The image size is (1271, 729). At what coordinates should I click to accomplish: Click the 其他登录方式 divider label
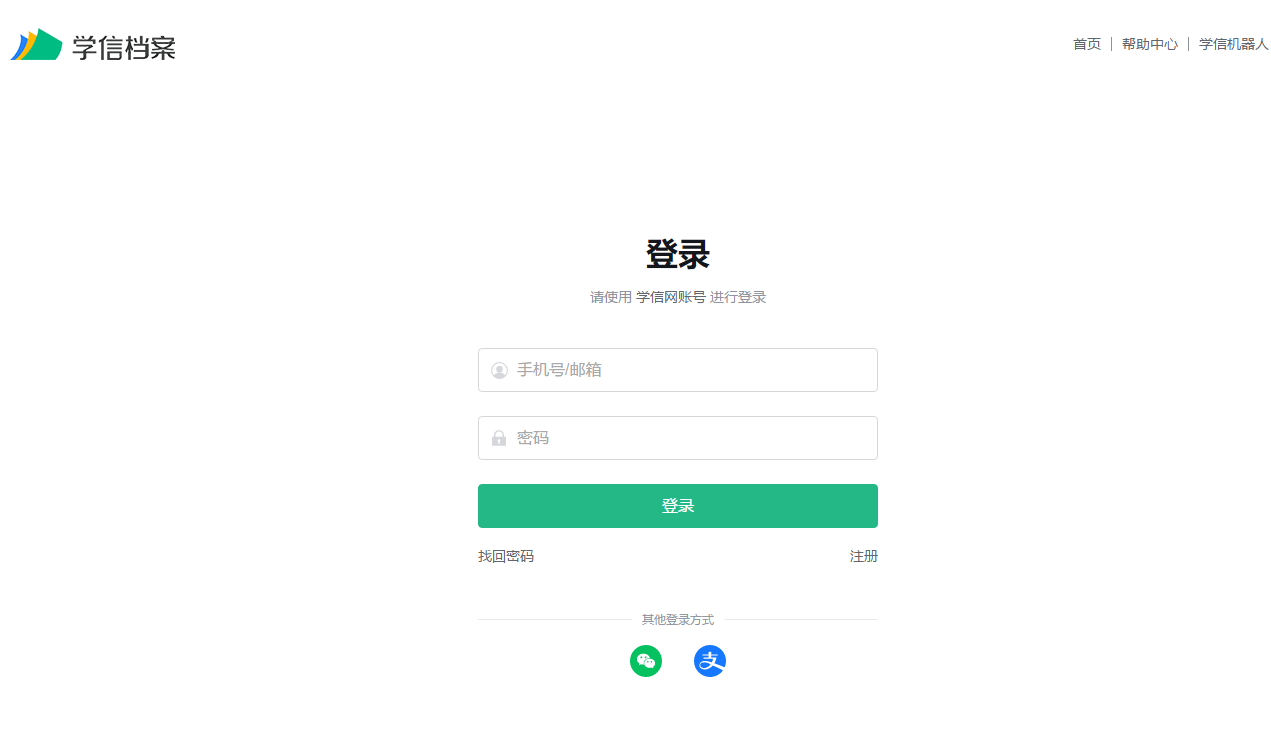coord(678,620)
